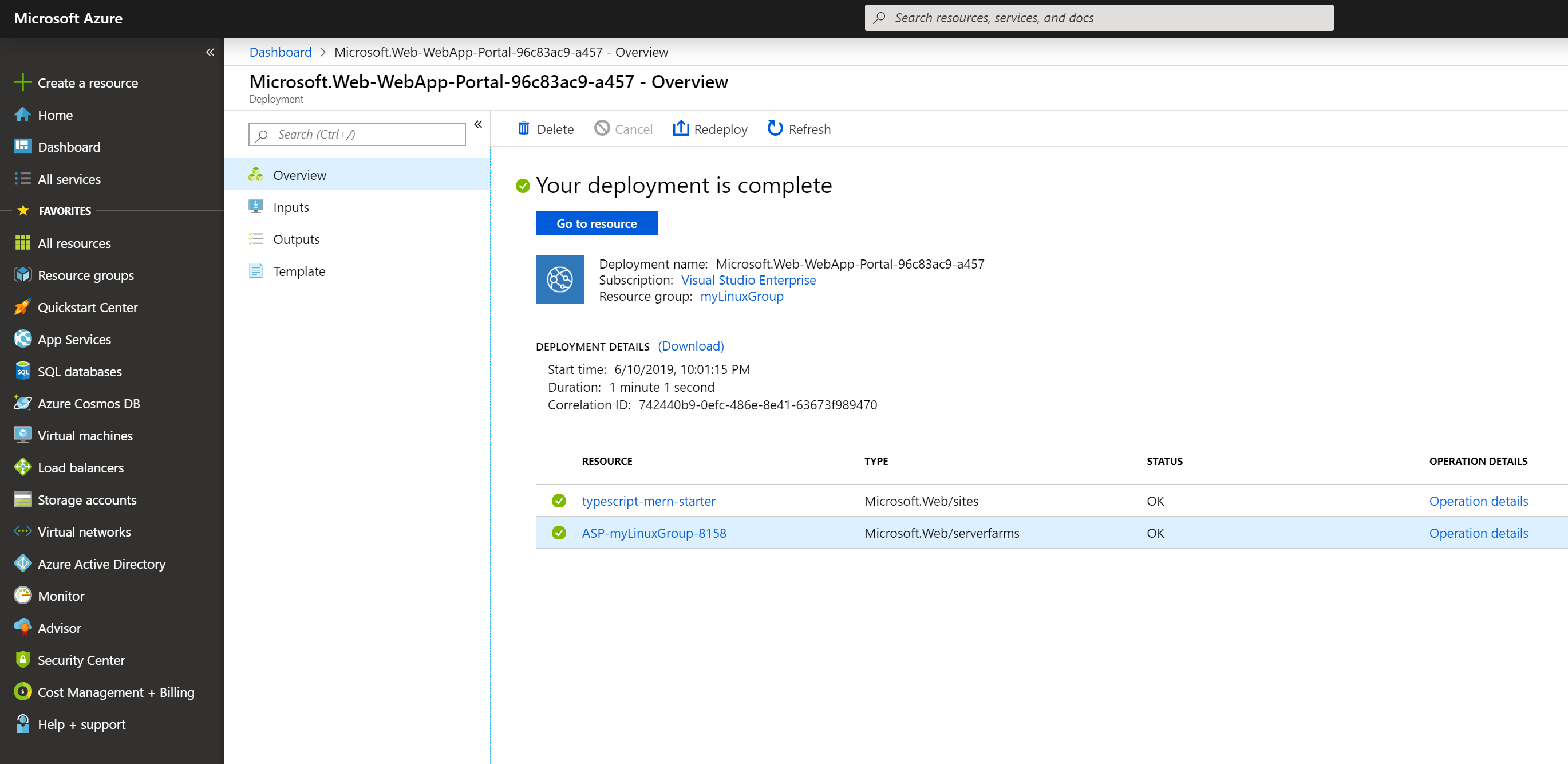The image size is (1568, 764).
Task: Open Operation details for ASP-myLinuxGroup-8158
Action: pos(1478,533)
